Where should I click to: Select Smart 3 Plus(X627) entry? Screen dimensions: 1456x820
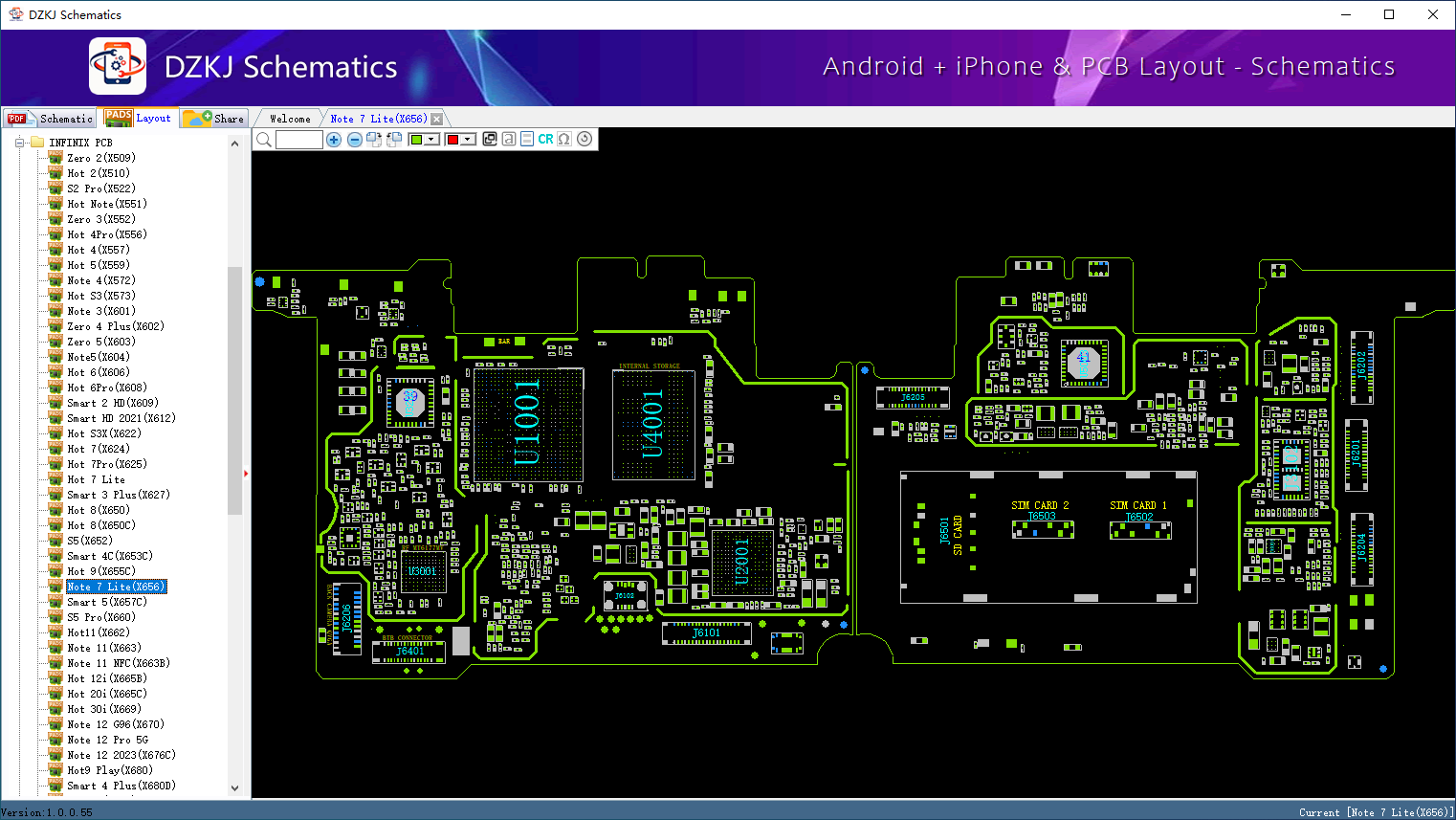pyautogui.click(x=119, y=495)
